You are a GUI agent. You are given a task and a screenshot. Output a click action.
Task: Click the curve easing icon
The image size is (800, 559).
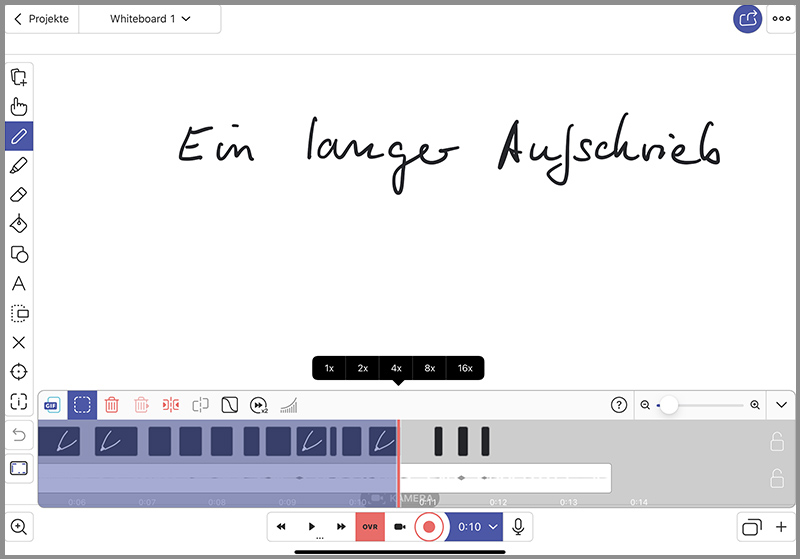point(230,405)
